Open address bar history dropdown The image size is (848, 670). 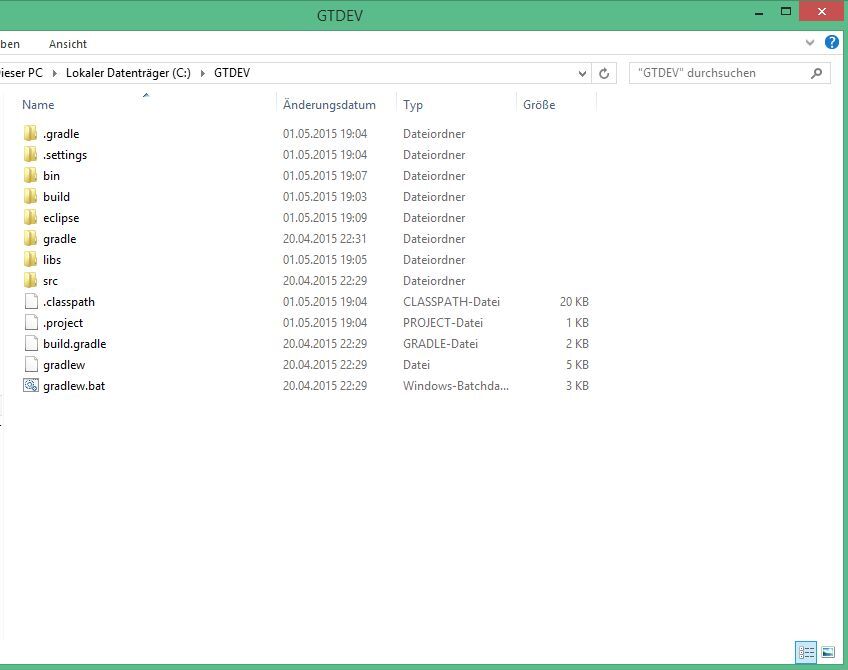click(582, 73)
